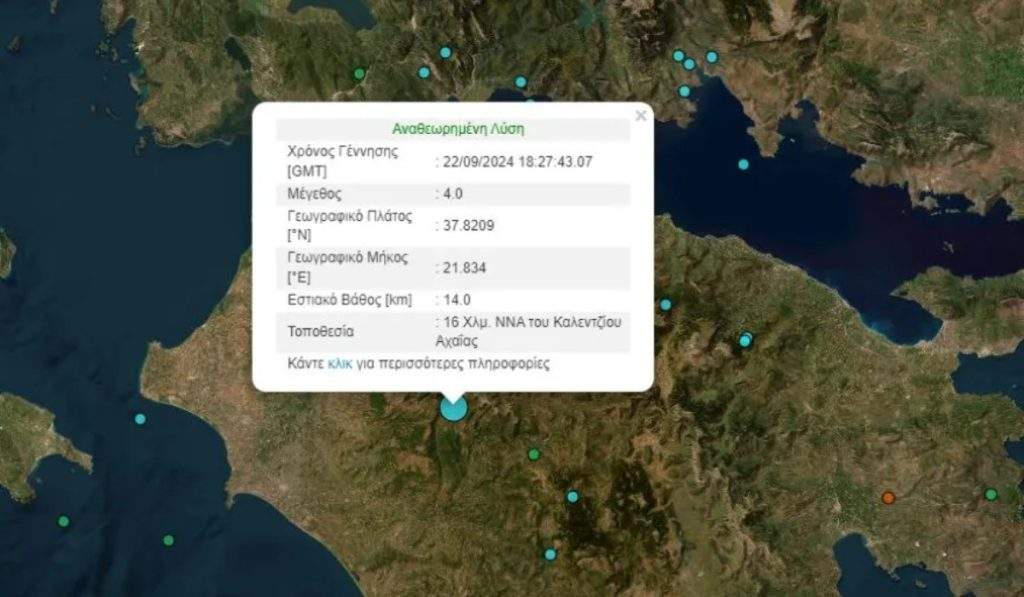Select the orange earthquake marker
Image resolution: width=1024 pixels, height=597 pixels.
pyautogui.click(x=887, y=497)
